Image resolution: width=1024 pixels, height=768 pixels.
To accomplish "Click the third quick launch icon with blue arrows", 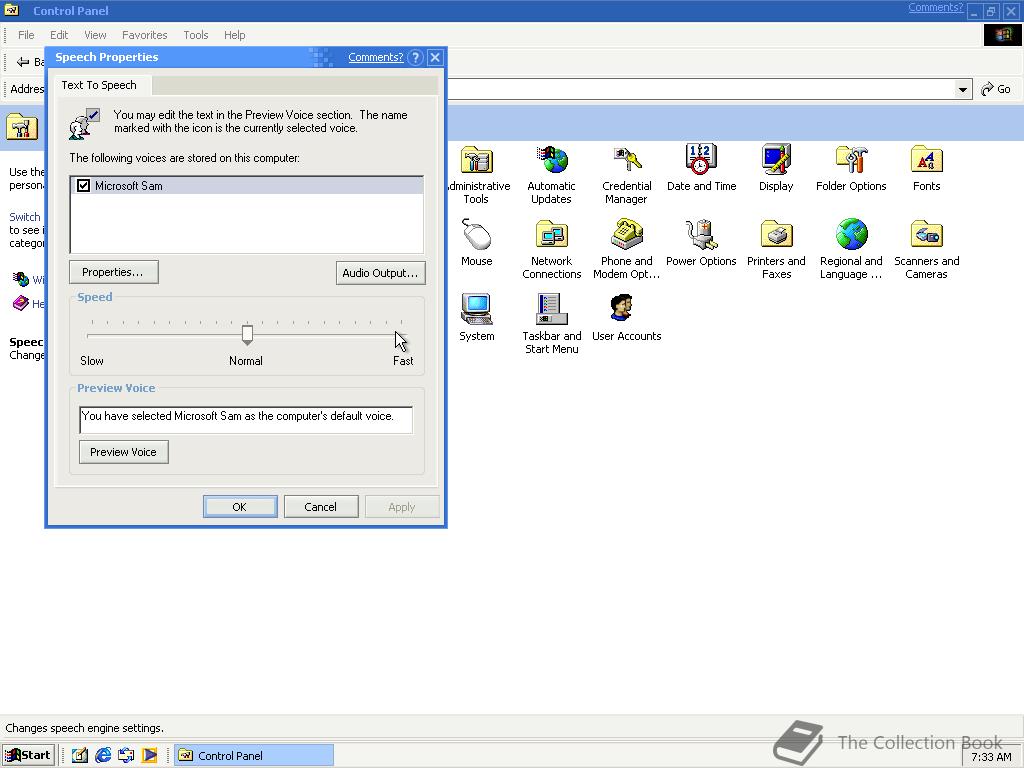I will [126, 756].
